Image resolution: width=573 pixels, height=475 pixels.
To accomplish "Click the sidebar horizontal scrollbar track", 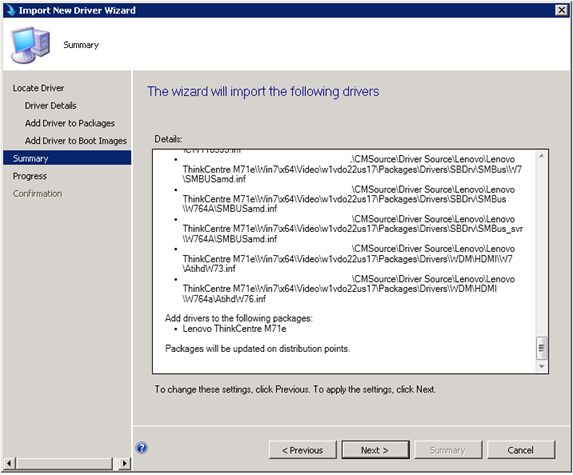I will pos(65,463).
